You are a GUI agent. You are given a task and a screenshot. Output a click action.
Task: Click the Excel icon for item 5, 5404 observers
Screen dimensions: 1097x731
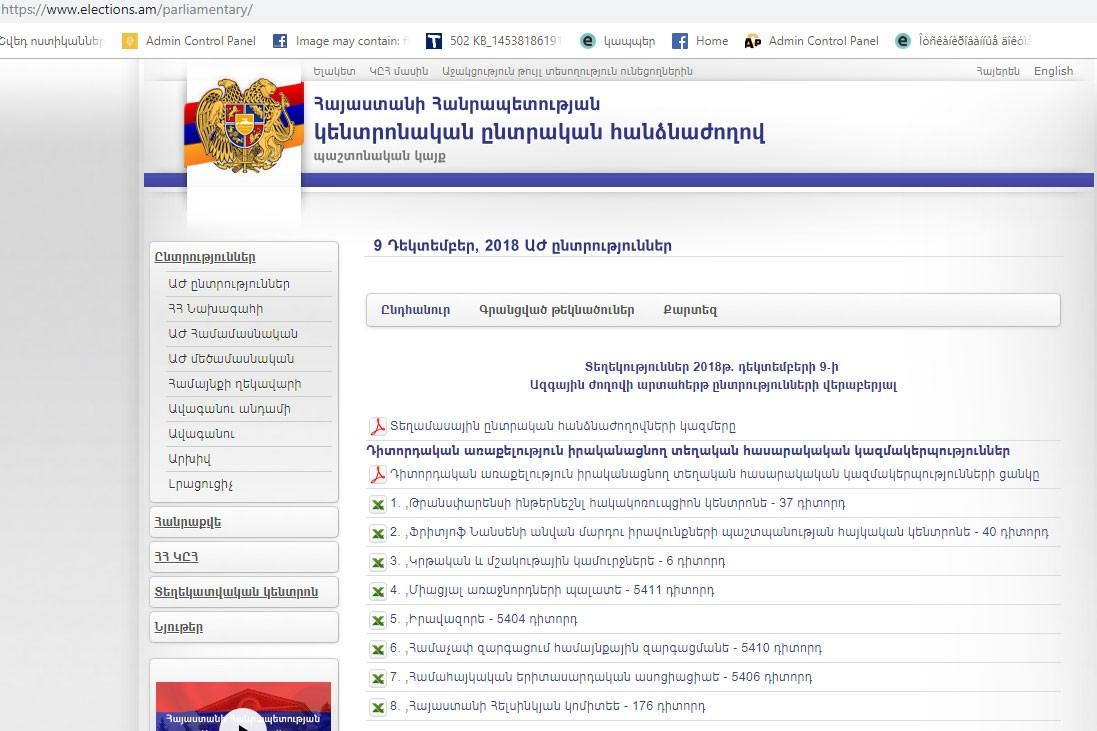click(x=378, y=620)
